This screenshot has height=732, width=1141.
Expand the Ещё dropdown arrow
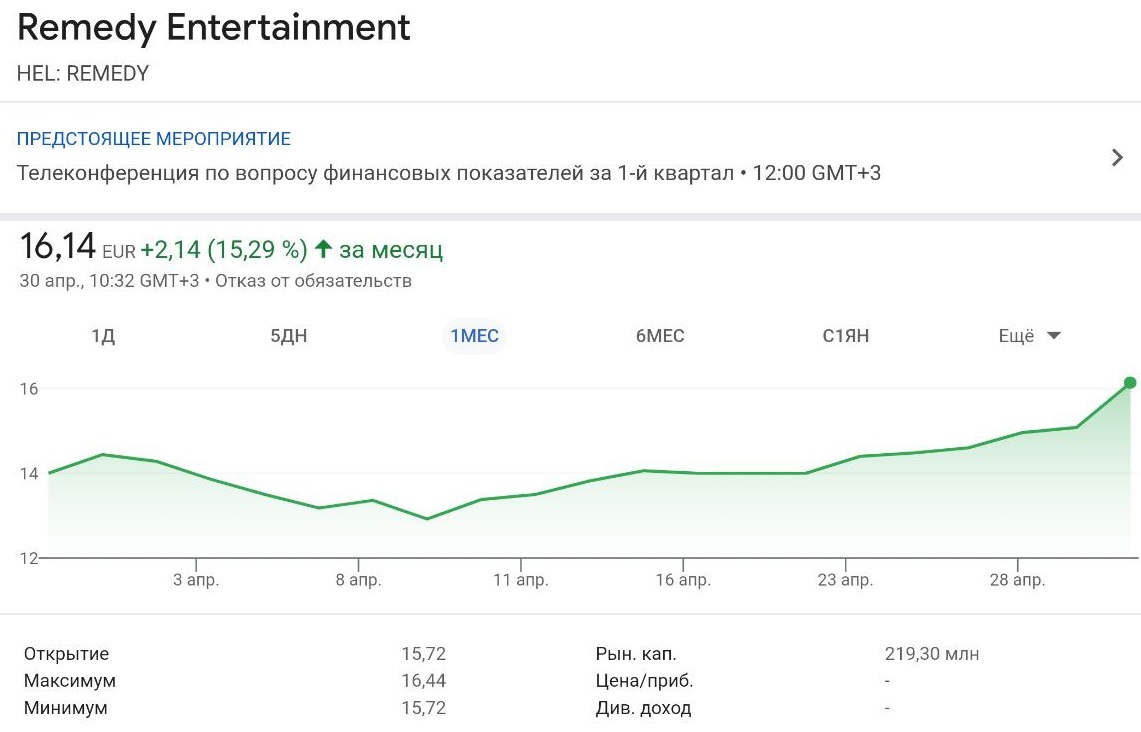tap(1053, 336)
